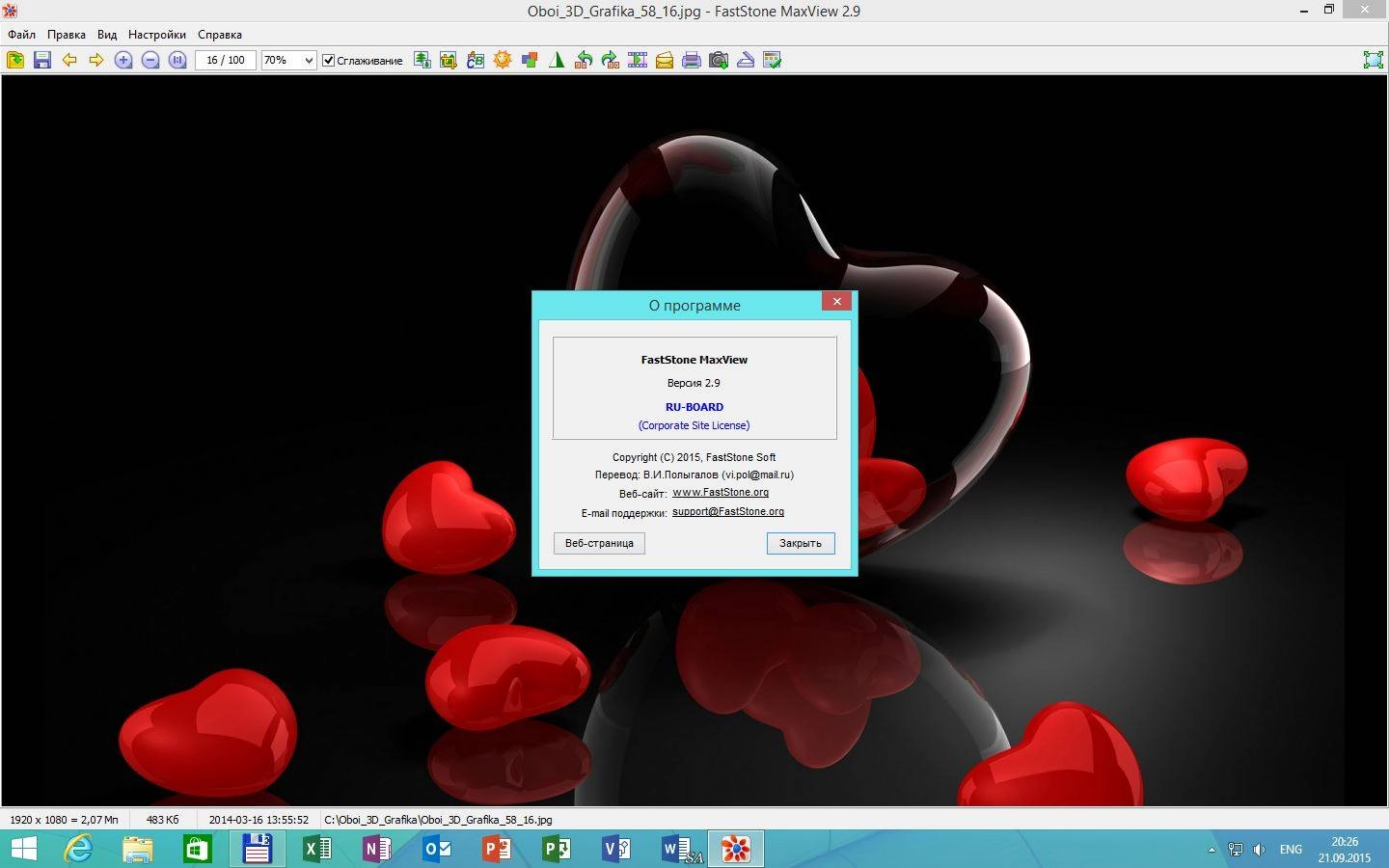
Task: Click the file path in status bar
Action: 438,820
